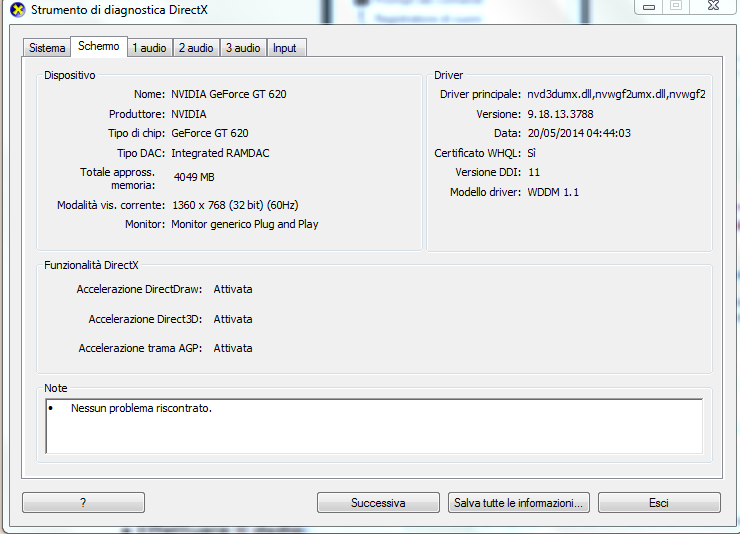This screenshot has height=534, width=740.
Task: Click the NVIDIA GeForce GT 620 name value
Action: (228, 94)
